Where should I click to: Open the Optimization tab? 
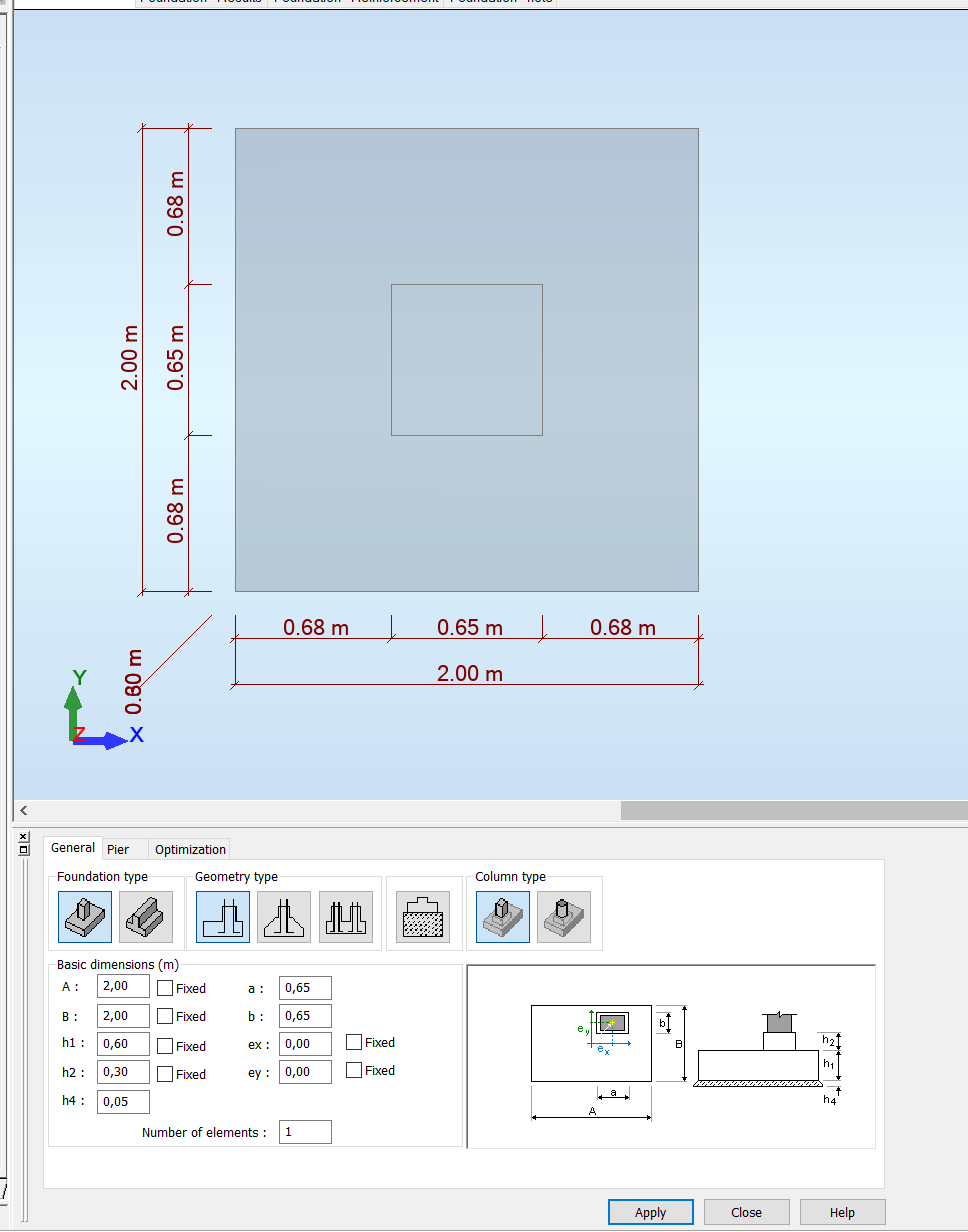189,848
